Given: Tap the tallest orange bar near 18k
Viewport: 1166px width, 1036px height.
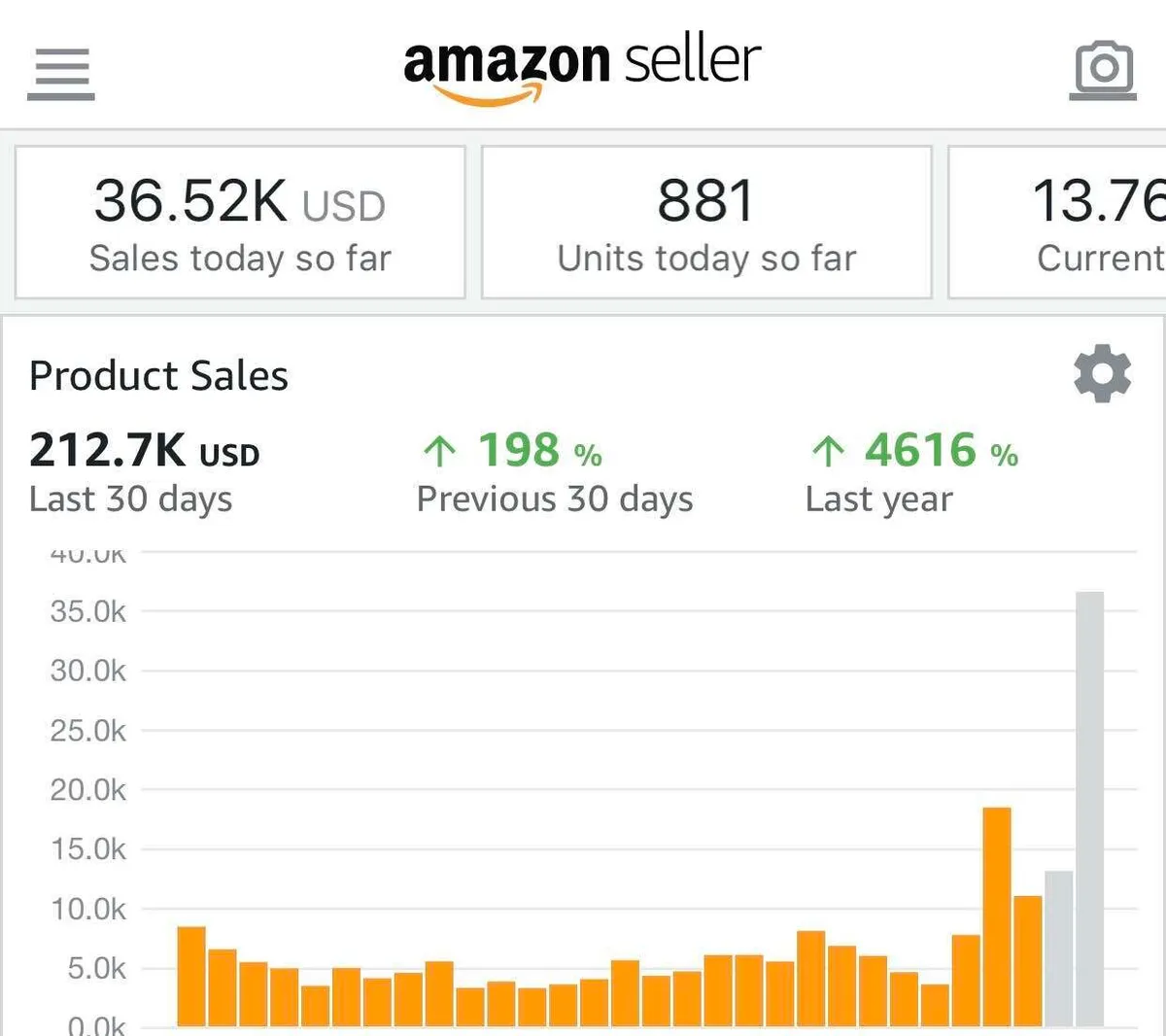Looking at the screenshot, I should coord(996,915).
